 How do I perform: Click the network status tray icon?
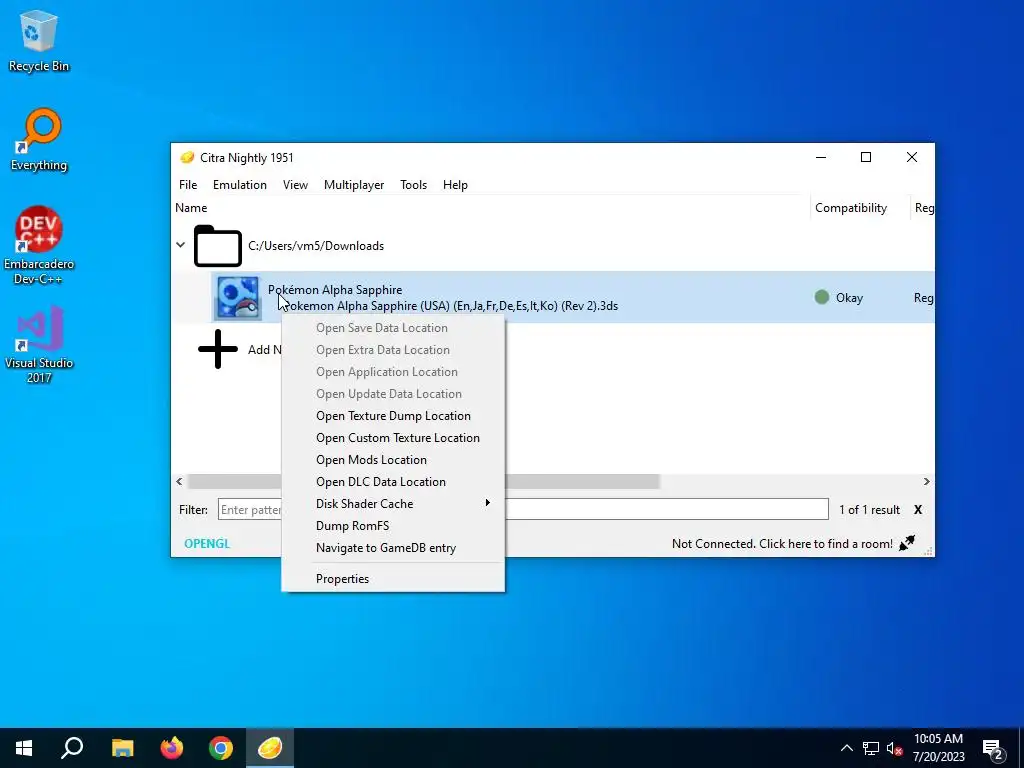pyautogui.click(x=871, y=748)
